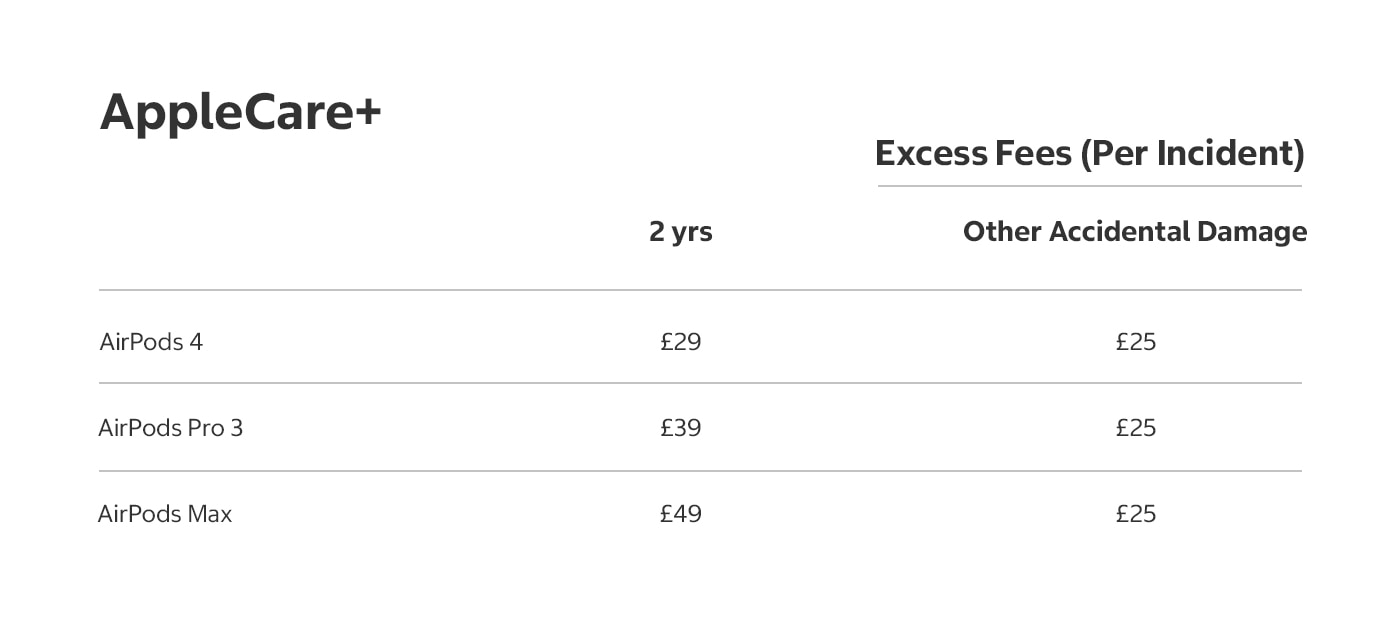The height and width of the screenshot is (635, 1400).
Task: Click divider between AirPods Pro 3 and Max
Action: tap(700, 471)
